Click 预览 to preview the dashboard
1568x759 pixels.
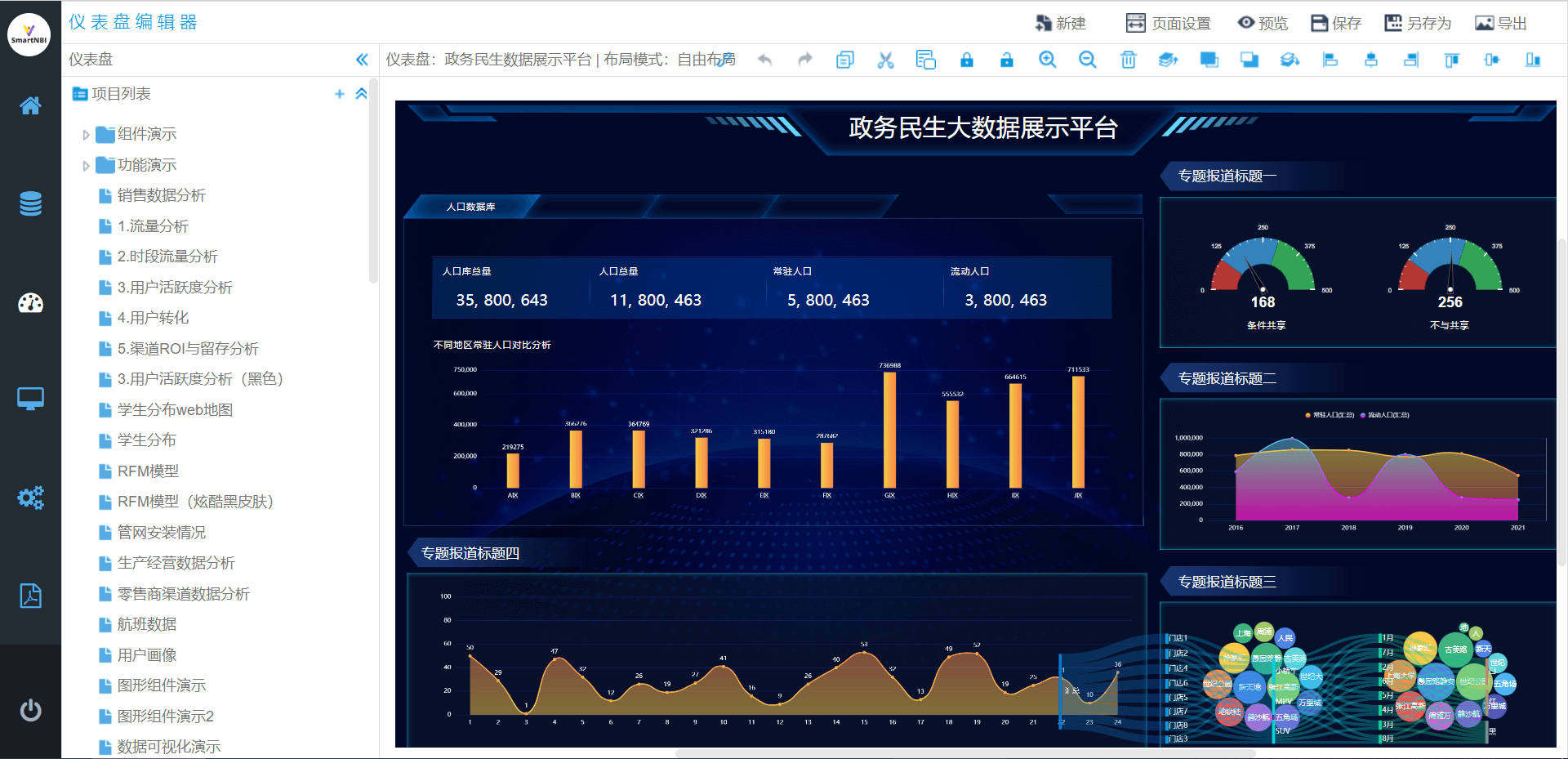[1263, 24]
